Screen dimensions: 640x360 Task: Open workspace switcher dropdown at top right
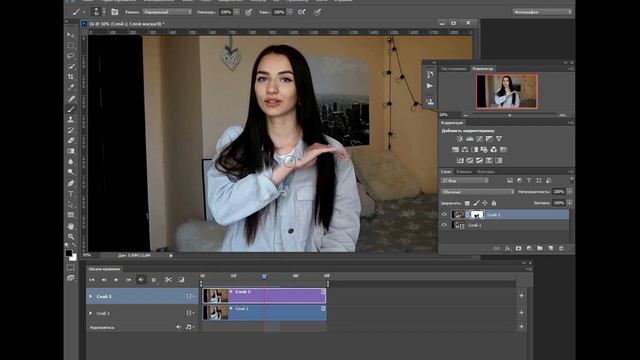[x=542, y=12]
